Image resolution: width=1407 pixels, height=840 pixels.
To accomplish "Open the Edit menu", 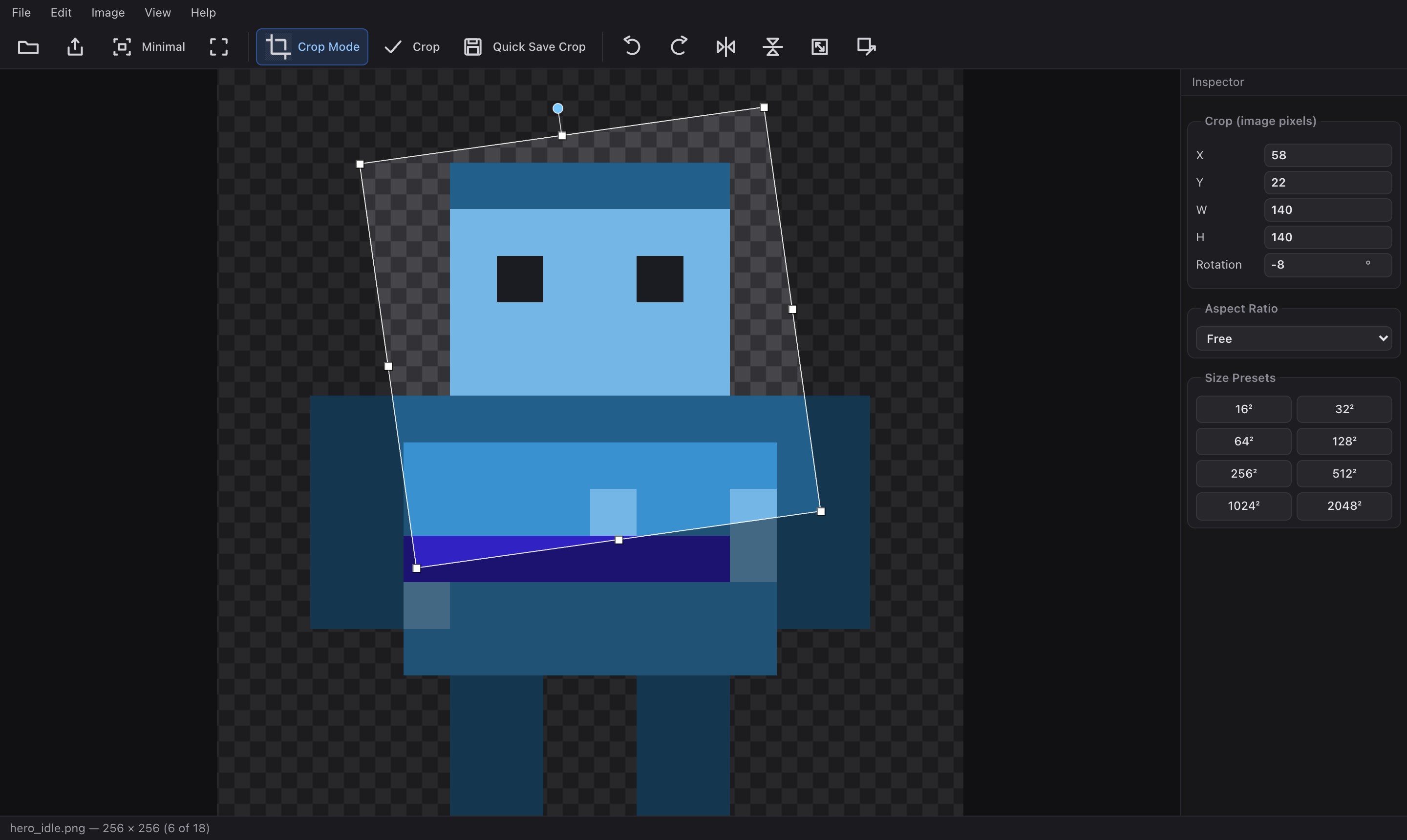I will 61,12.
